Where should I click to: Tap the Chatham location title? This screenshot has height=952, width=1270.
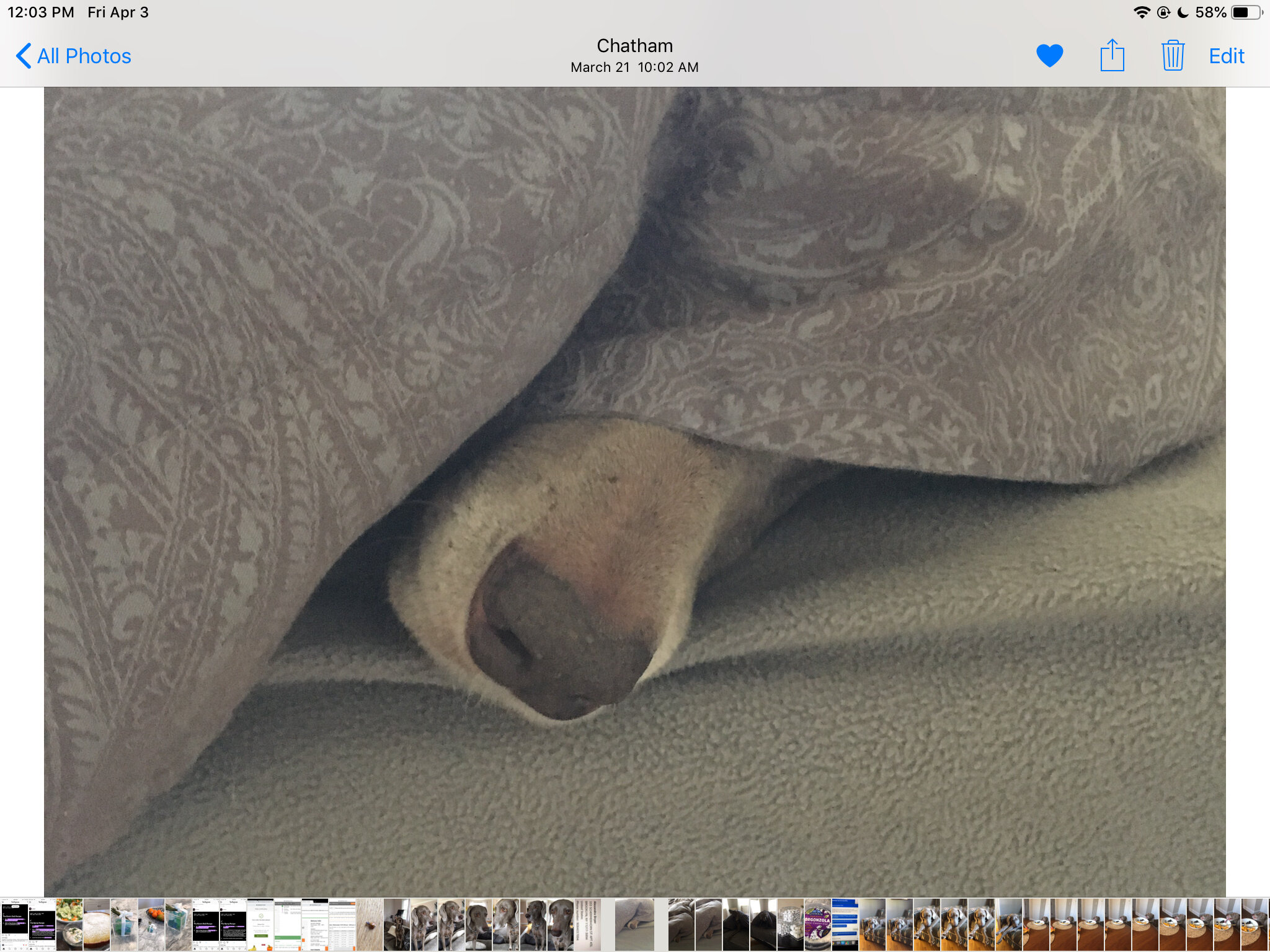coord(634,46)
